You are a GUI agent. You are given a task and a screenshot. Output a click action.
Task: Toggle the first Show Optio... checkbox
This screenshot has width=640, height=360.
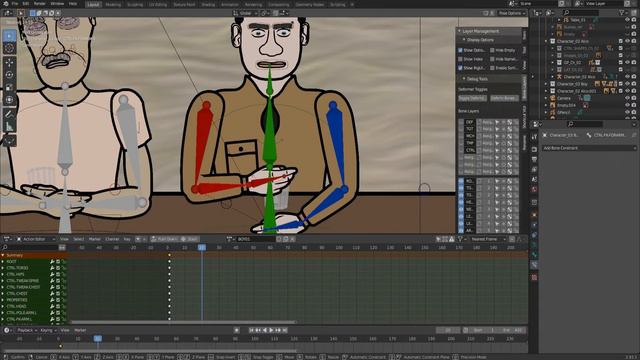tap(460, 50)
